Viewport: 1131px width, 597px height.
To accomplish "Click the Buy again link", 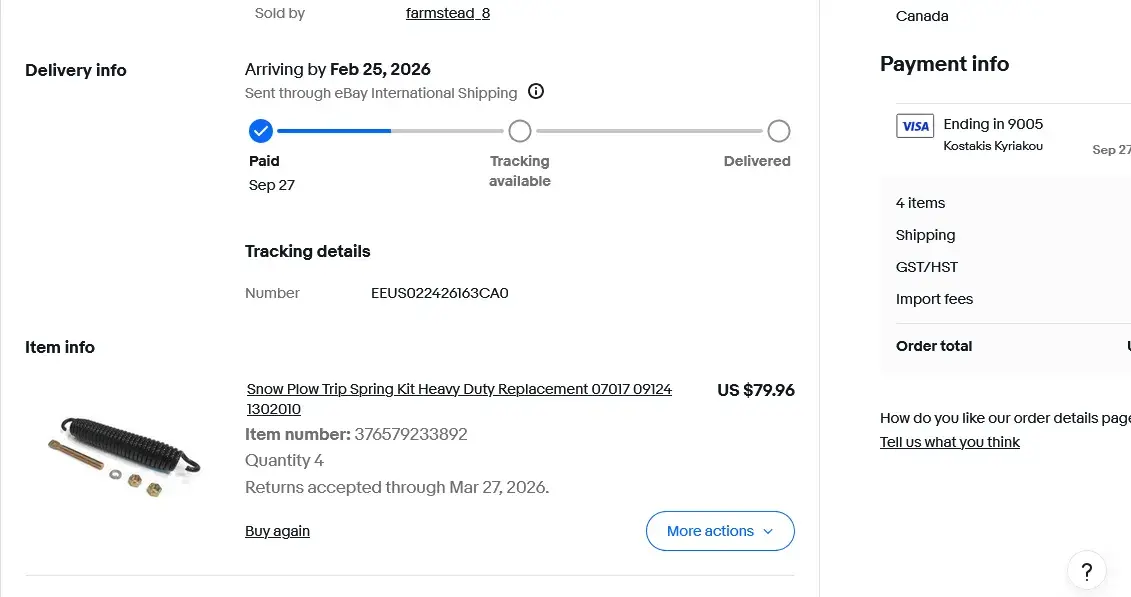I will [277, 531].
